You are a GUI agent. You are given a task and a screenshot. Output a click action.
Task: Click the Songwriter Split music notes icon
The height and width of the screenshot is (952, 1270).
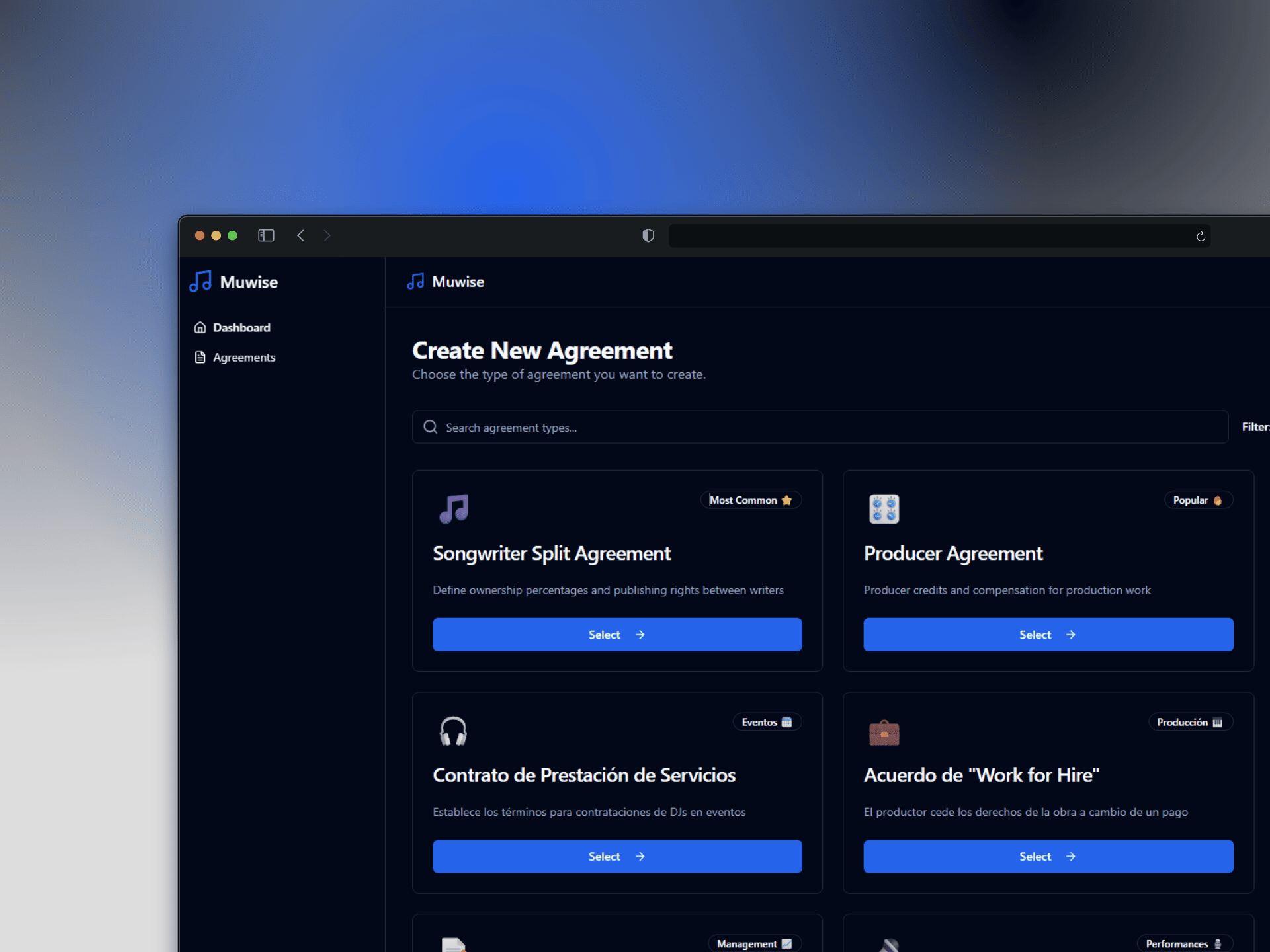(x=454, y=508)
